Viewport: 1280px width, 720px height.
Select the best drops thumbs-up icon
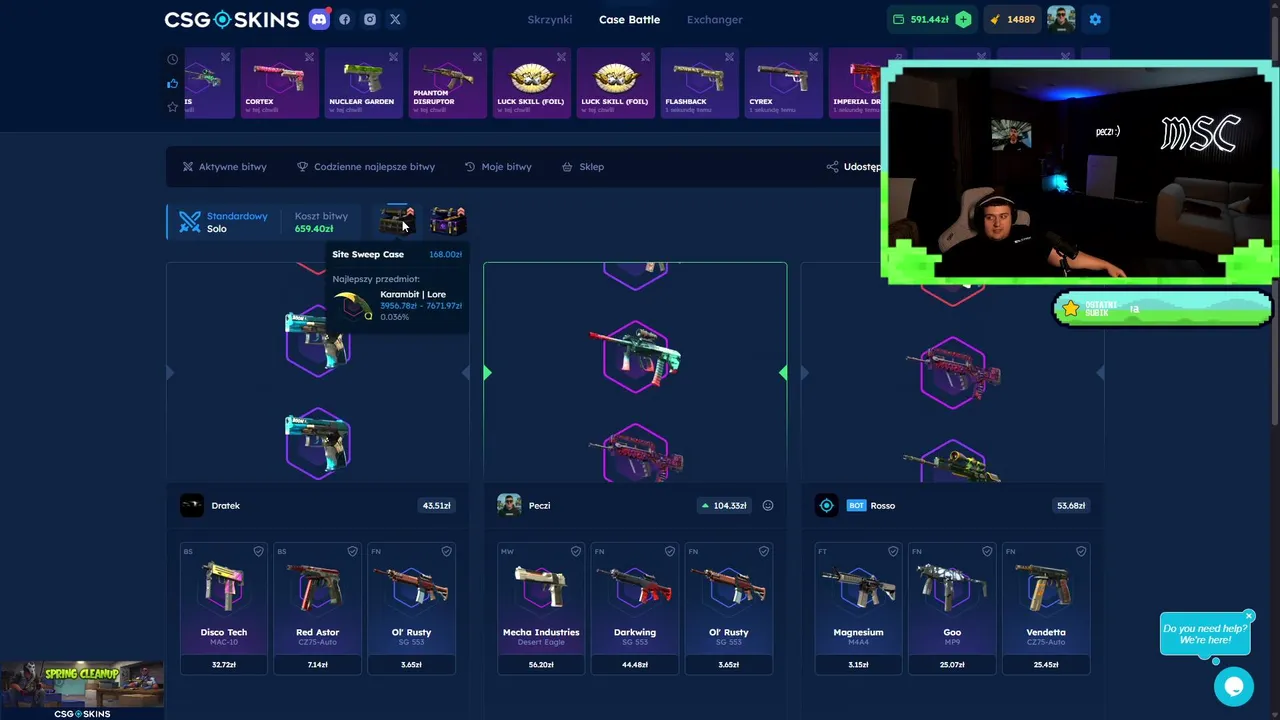point(173,83)
